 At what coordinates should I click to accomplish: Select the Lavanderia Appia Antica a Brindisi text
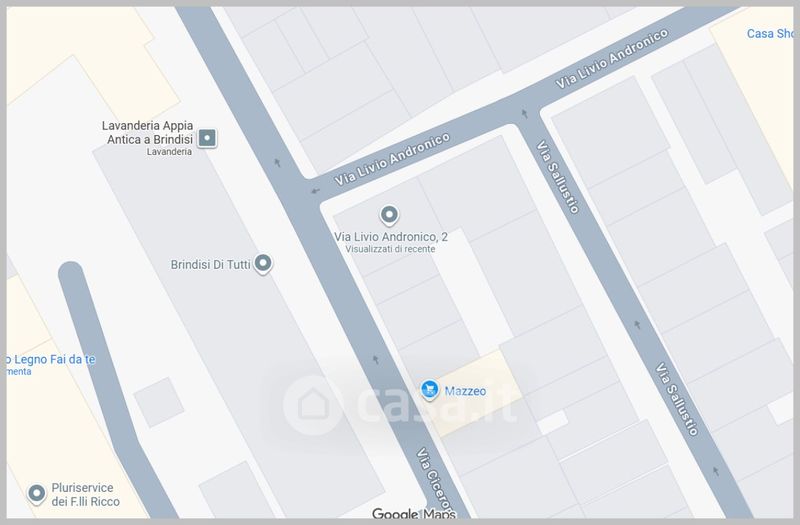click(x=147, y=132)
